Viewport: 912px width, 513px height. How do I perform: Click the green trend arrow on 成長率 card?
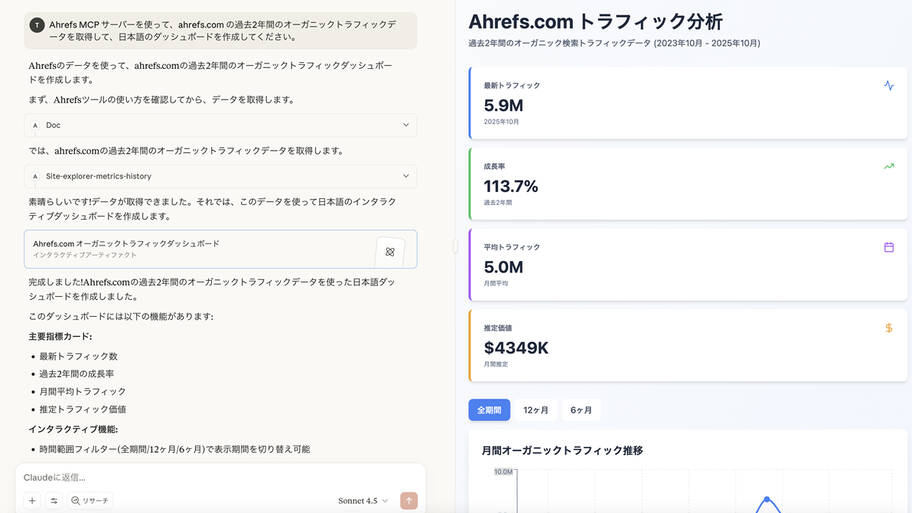click(x=889, y=166)
